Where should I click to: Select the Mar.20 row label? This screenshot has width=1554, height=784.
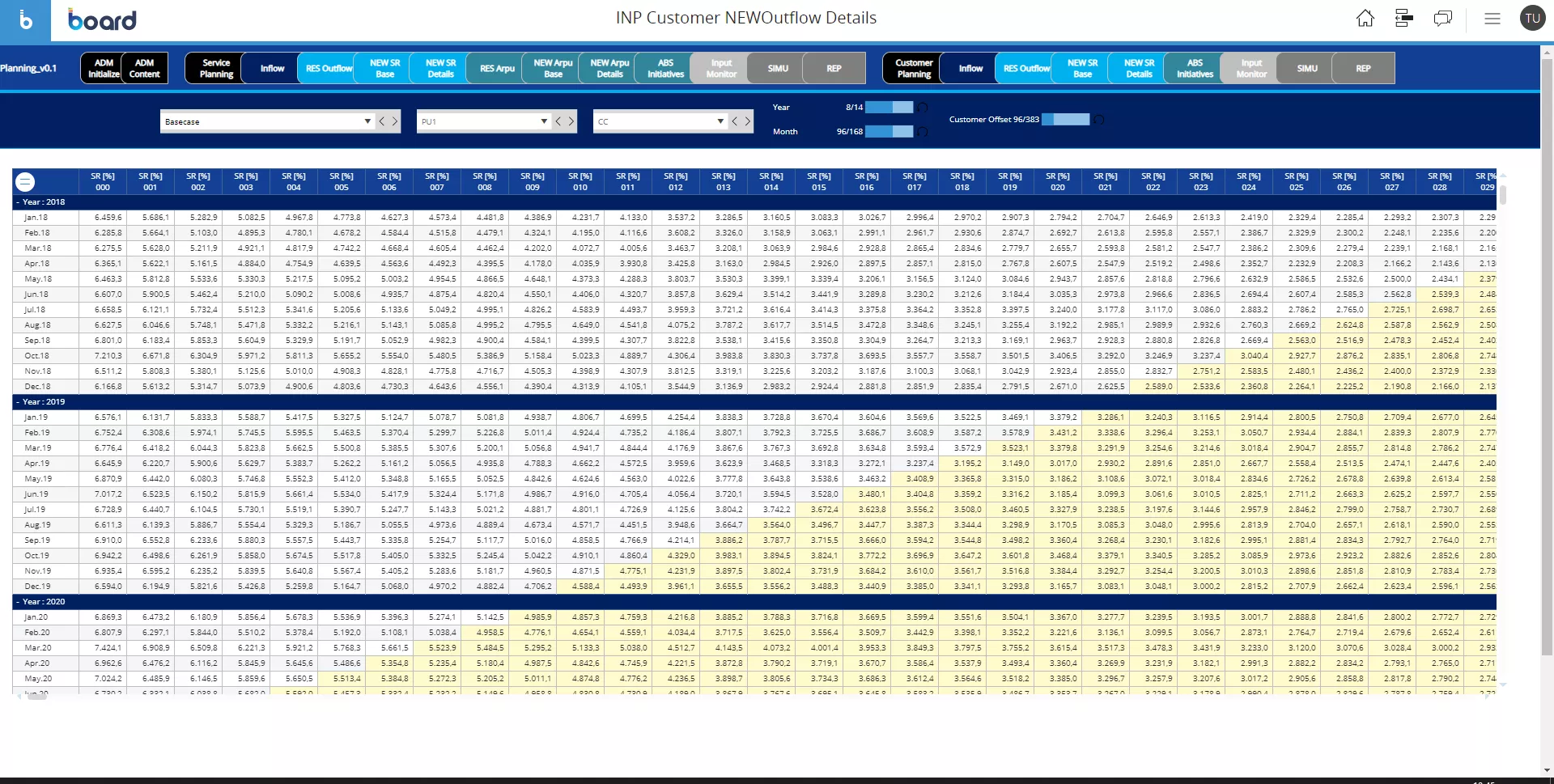click(x=37, y=648)
